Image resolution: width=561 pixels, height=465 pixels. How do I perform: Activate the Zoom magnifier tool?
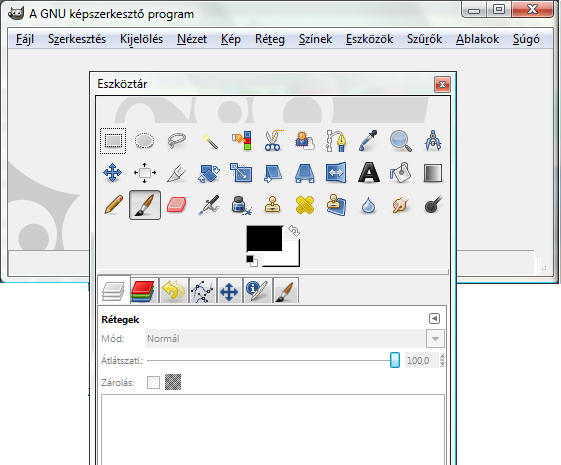[x=400, y=141]
